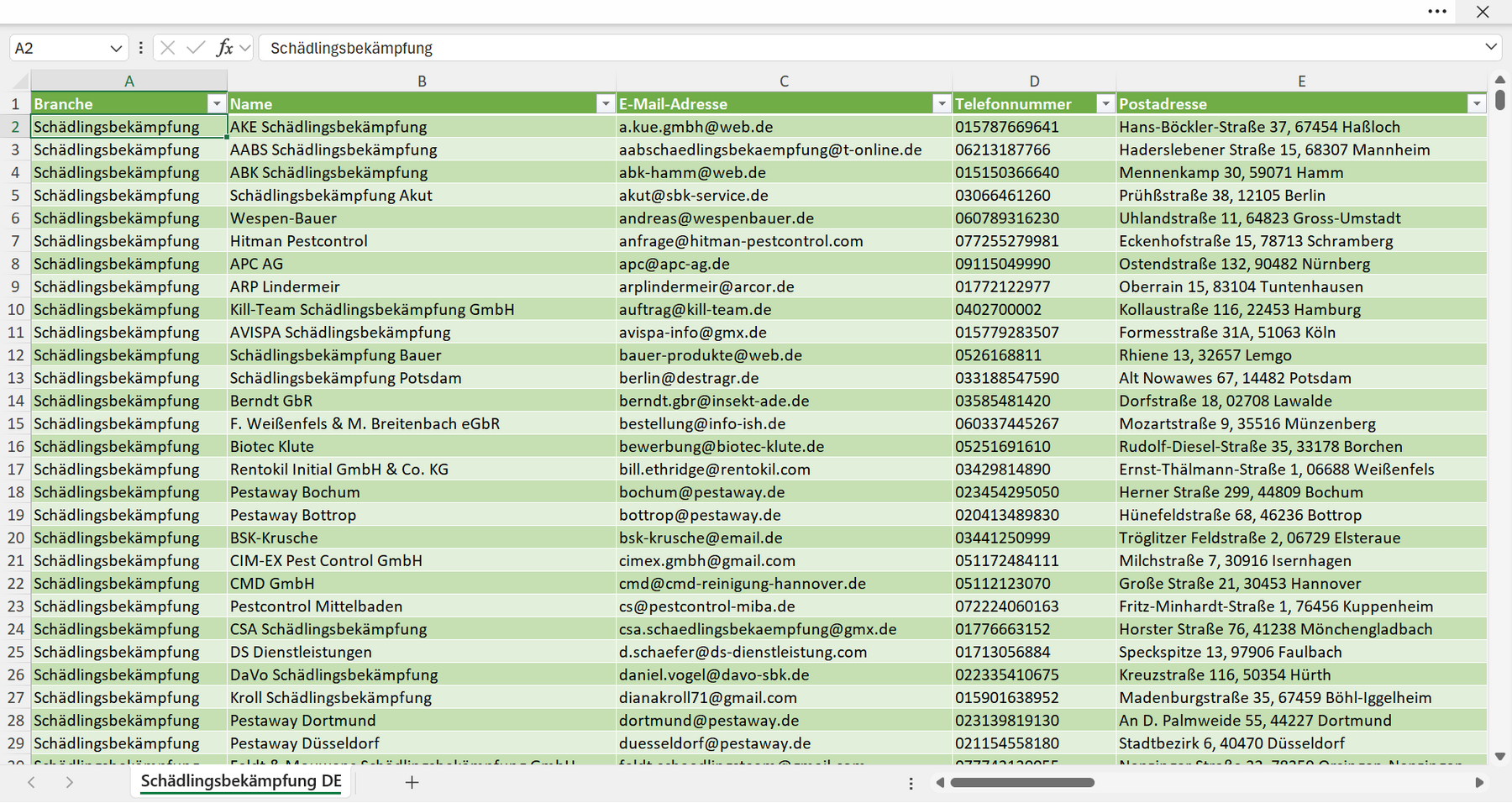The image size is (1512, 803).
Task: Select cell Kill-Team Schädlingsbekämpfung GmbH
Action: click(422, 309)
